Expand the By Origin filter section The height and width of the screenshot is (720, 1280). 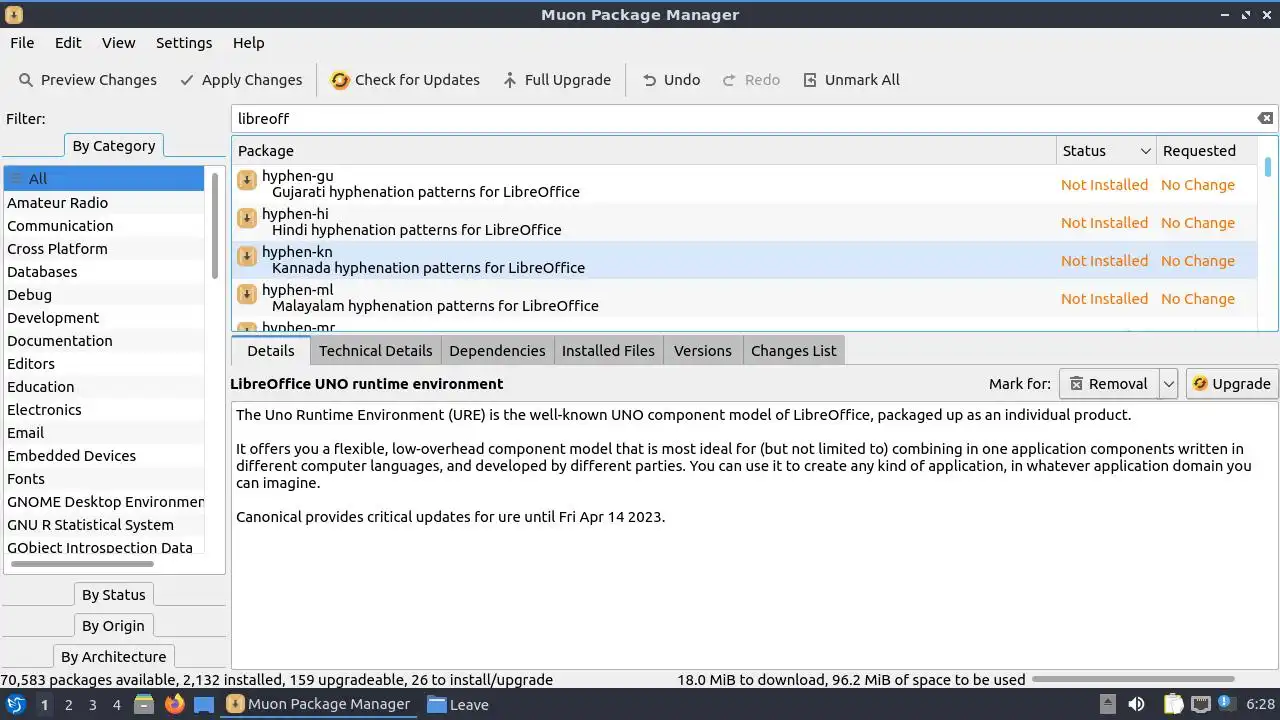[113, 626]
